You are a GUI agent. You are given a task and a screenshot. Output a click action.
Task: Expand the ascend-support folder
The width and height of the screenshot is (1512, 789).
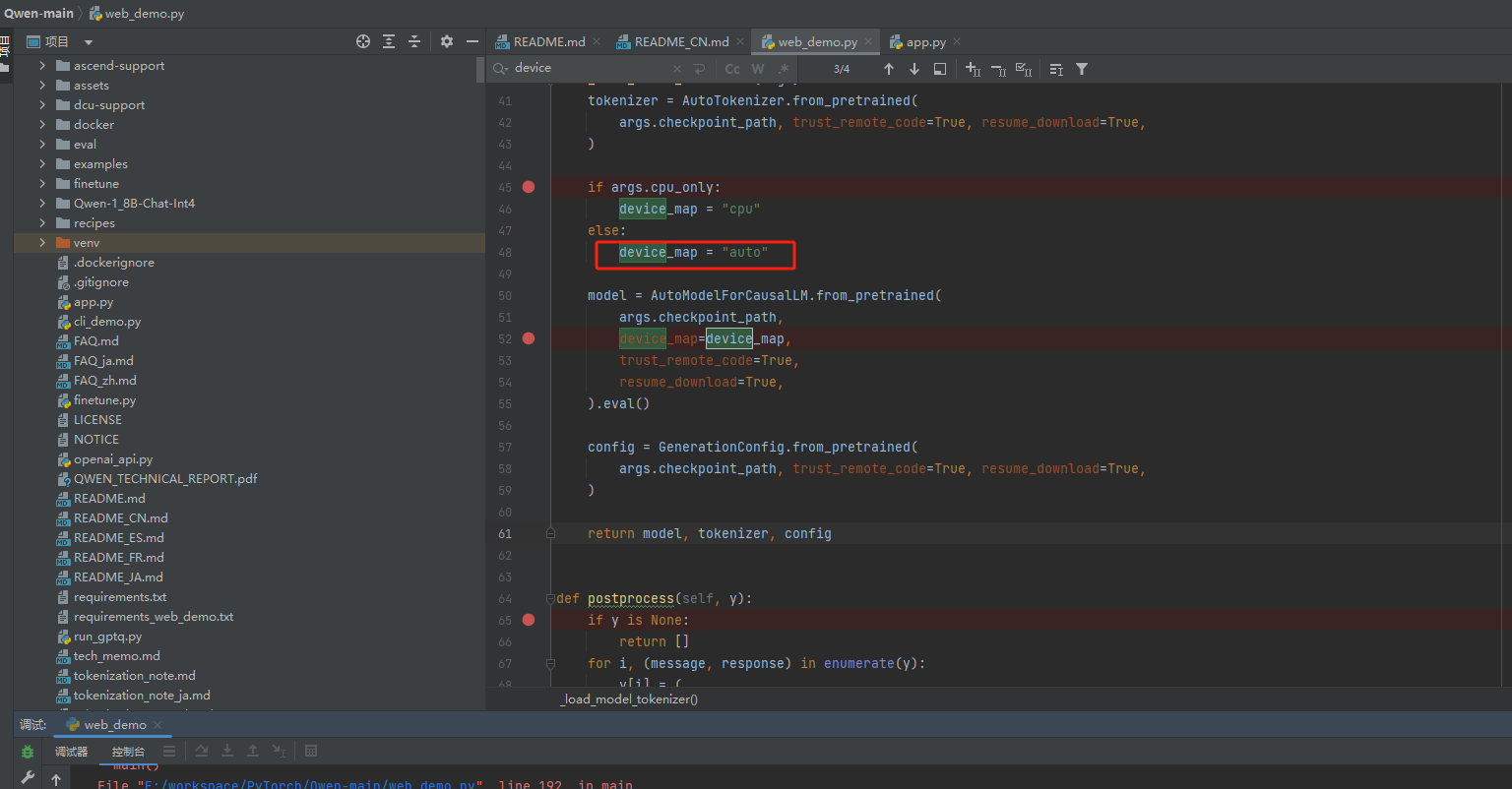coord(42,66)
